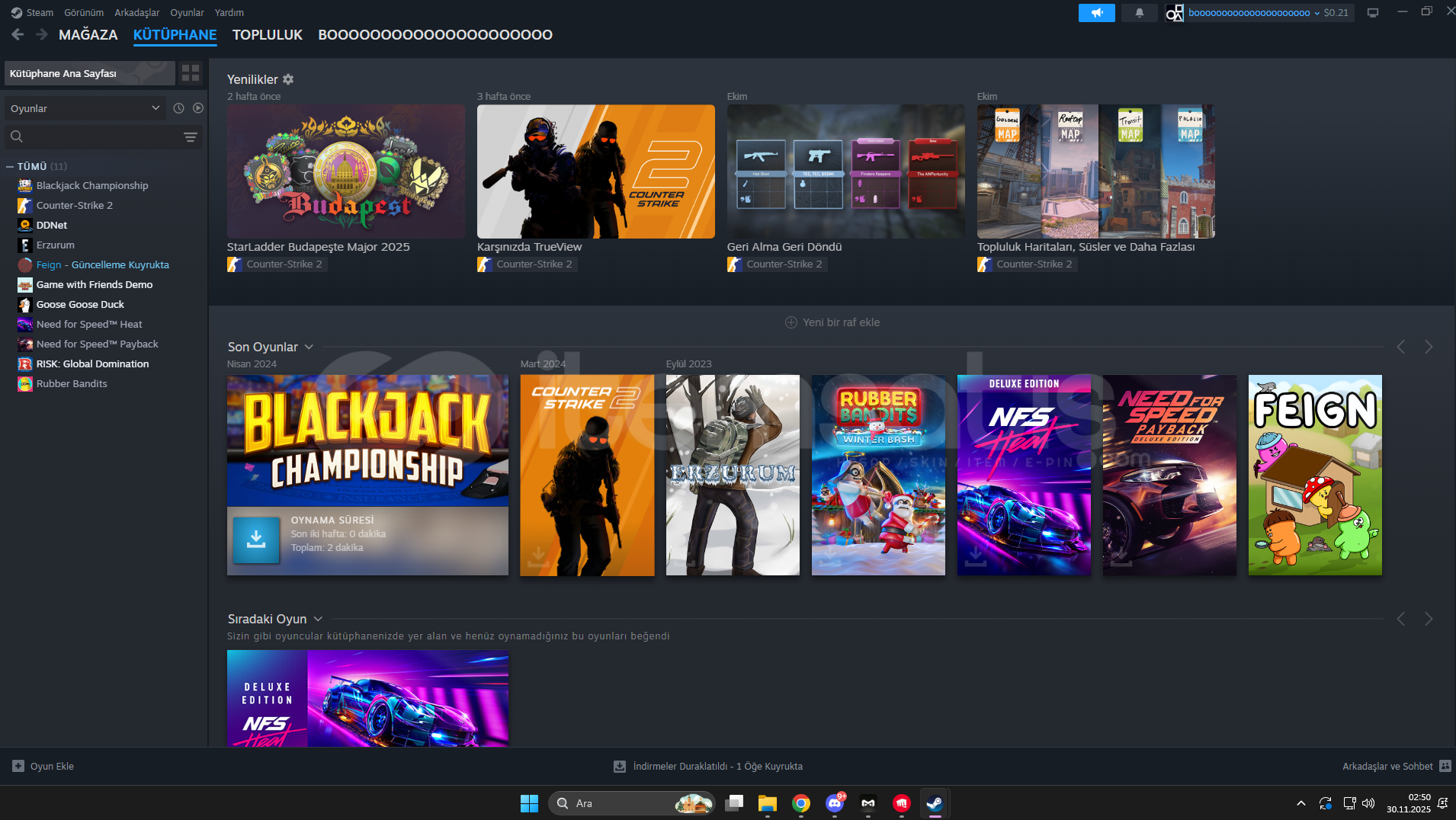Collapse the TÜMÜ games list
Image resolution: width=1456 pixels, height=820 pixels.
coord(10,167)
